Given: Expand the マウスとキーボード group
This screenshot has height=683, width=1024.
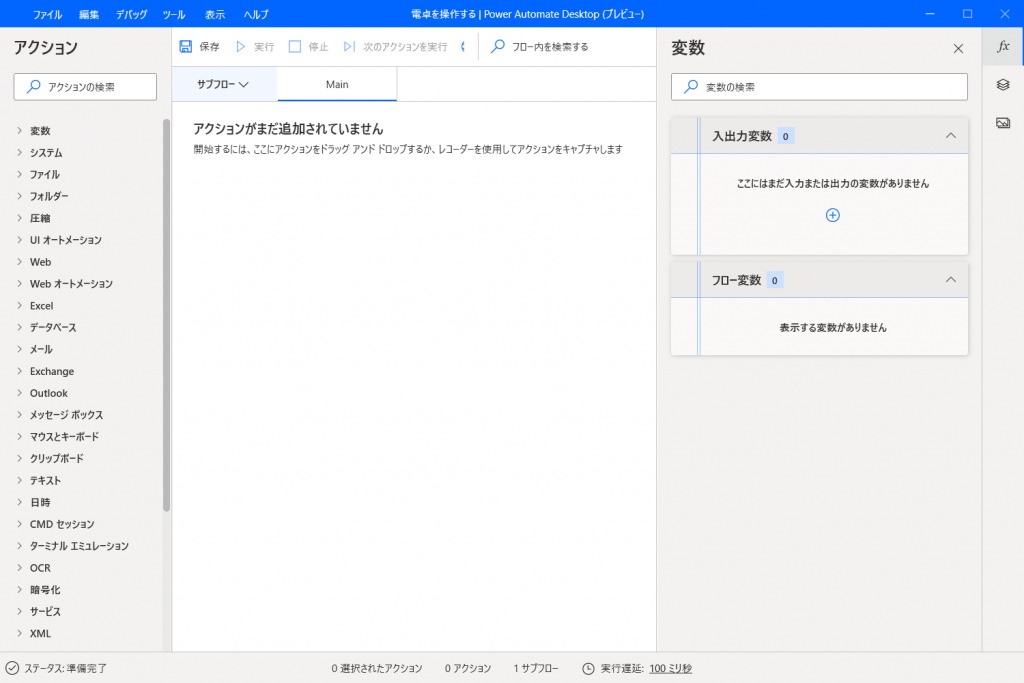Looking at the screenshot, I should click(x=20, y=436).
